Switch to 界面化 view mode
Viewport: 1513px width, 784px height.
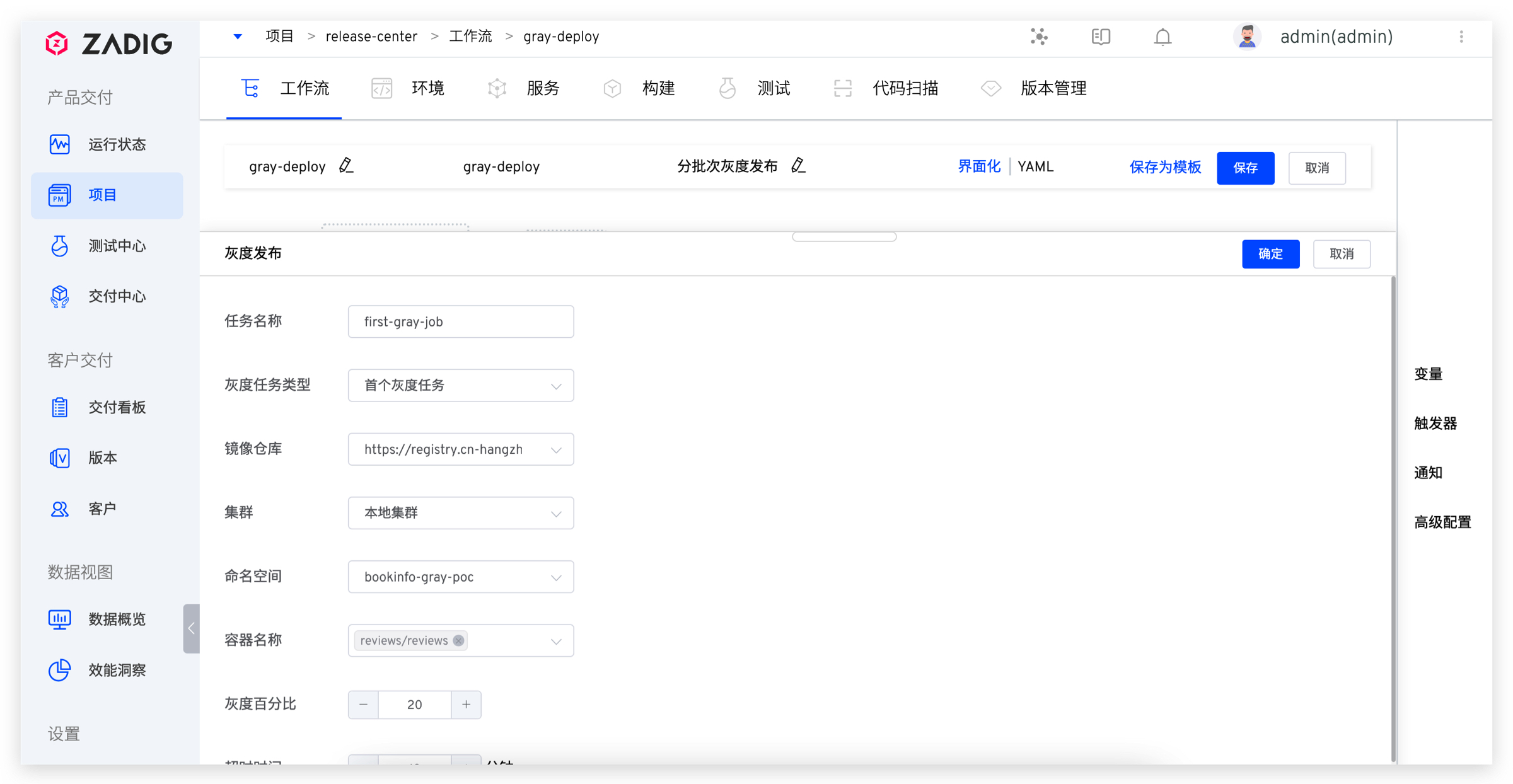[x=978, y=167]
